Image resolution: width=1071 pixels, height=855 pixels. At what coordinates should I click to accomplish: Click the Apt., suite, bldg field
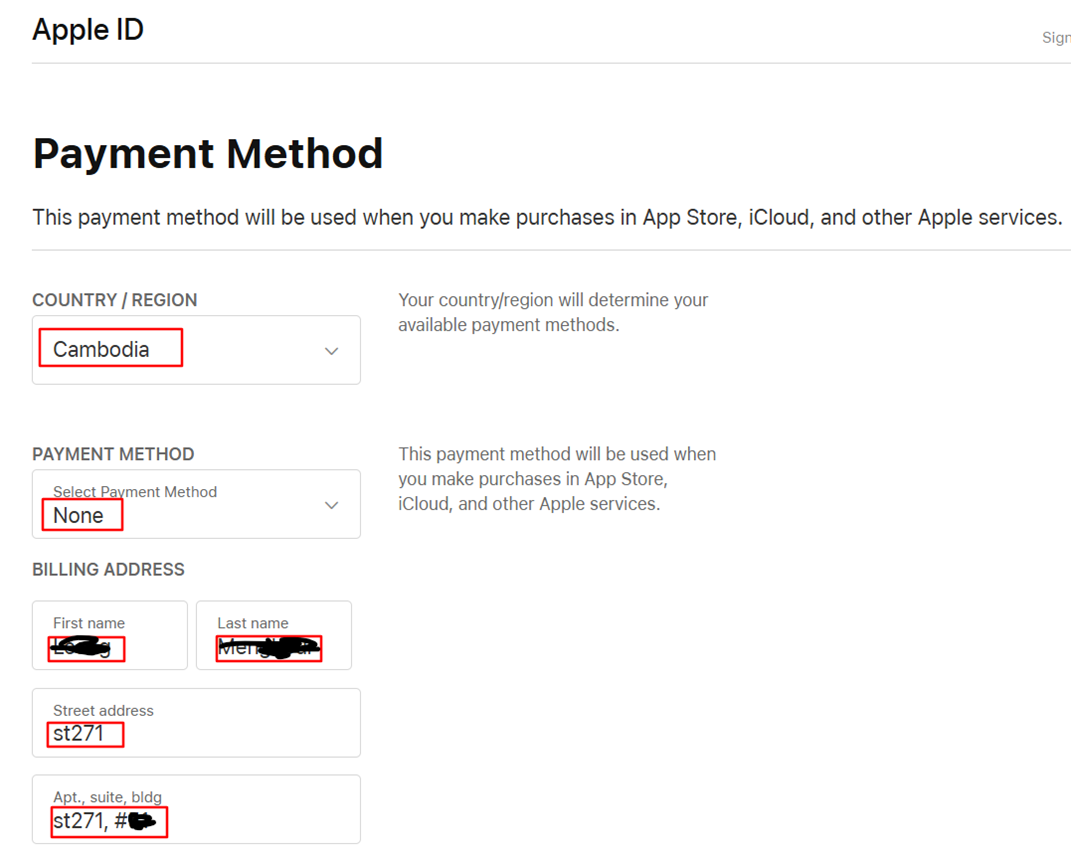pos(196,809)
